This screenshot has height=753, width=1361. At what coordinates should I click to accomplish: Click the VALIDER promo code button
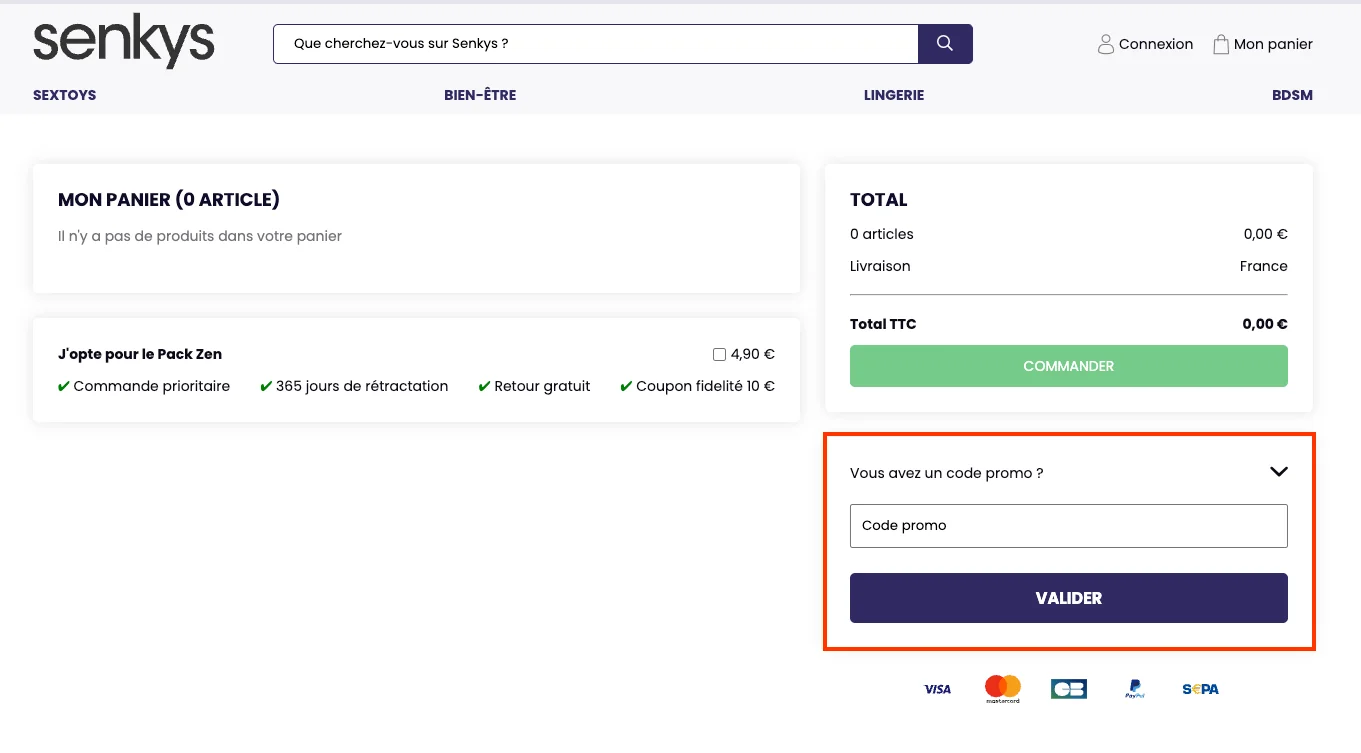[x=1068, y=597]
